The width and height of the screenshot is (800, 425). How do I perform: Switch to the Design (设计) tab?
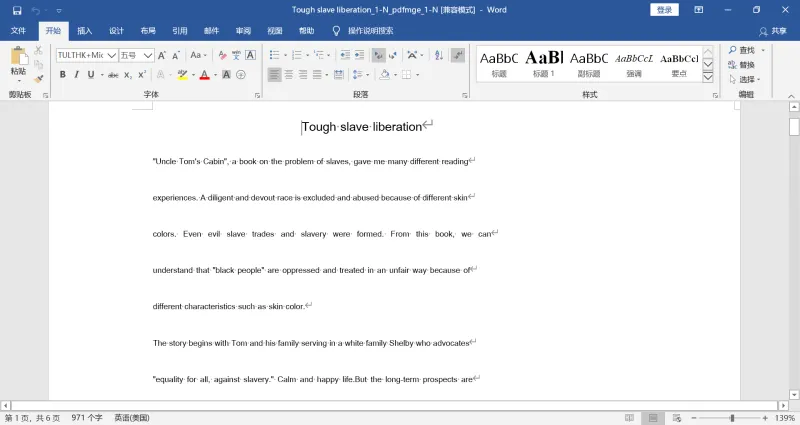tap(116, 31)
